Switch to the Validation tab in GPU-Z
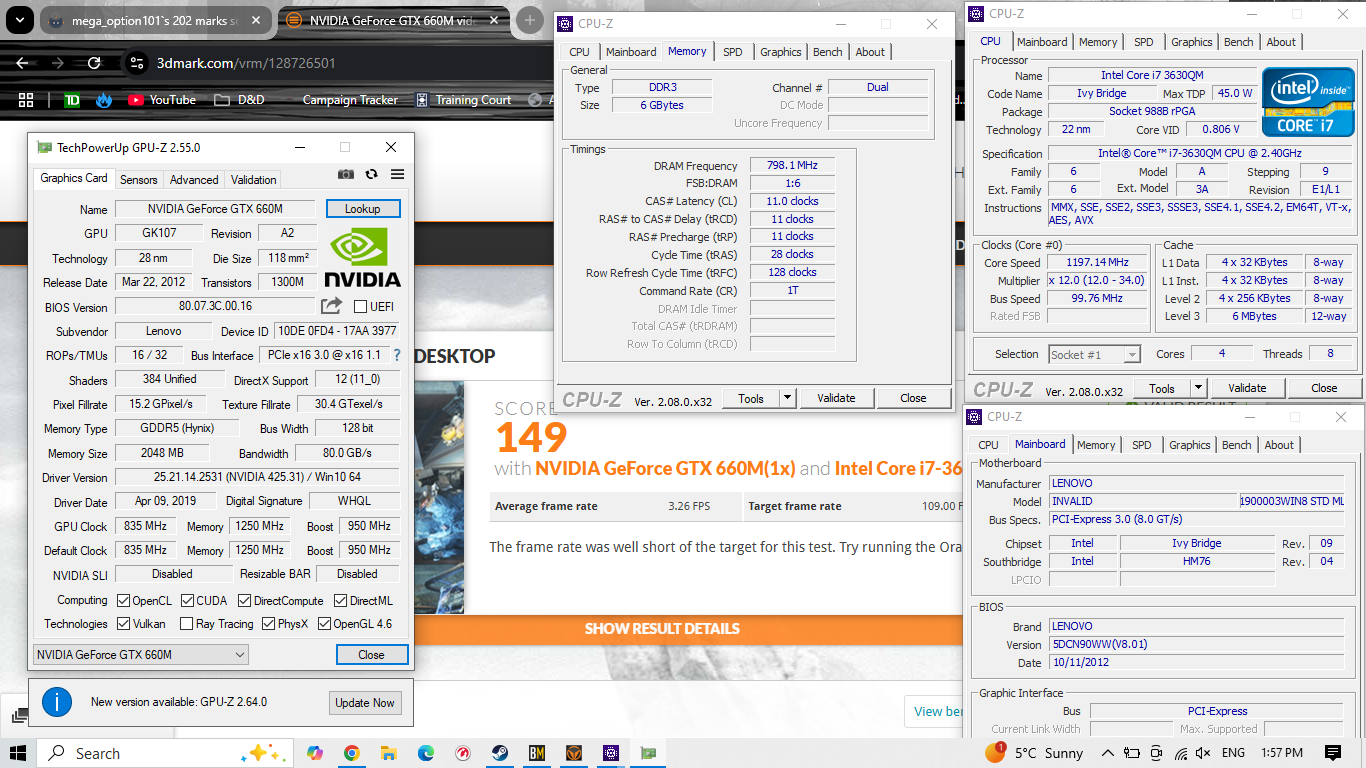The image size is (1366, 768). pos(253,180)
